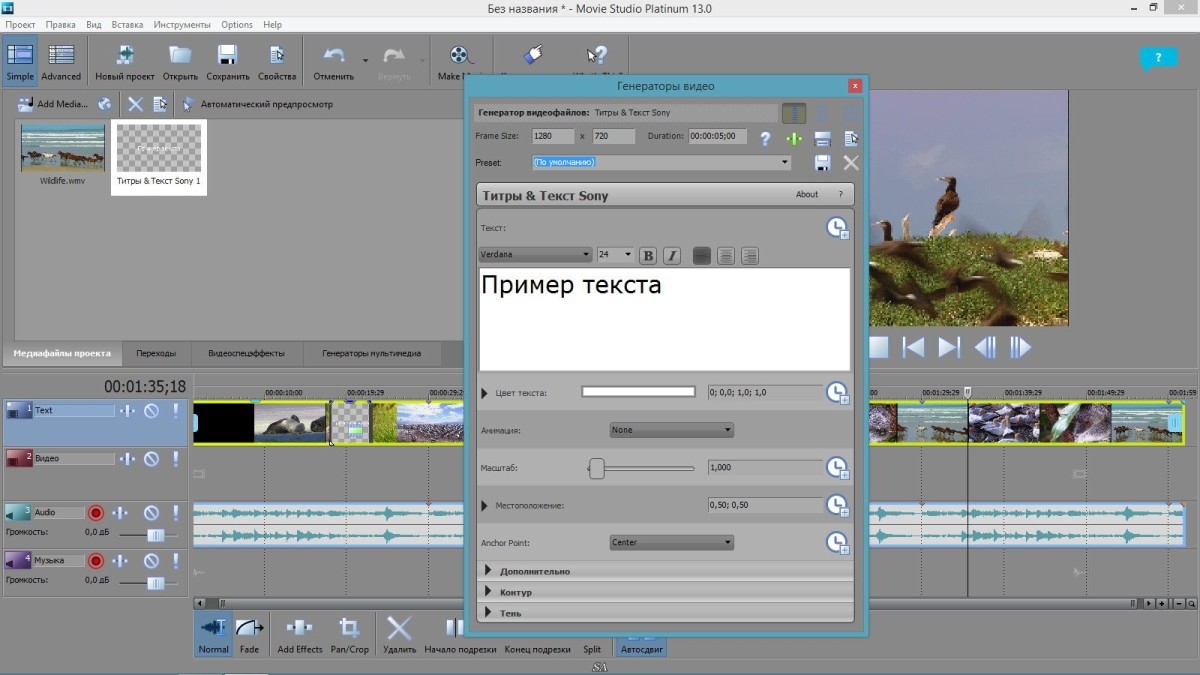Align text to the right
1200x675 pixels.
pos(750,256)
